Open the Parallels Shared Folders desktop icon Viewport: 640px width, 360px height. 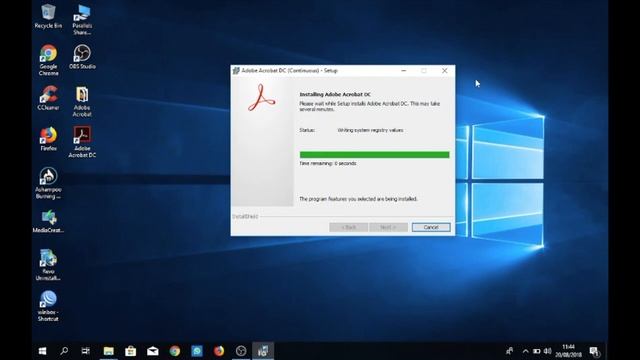[x=82, y=20]
